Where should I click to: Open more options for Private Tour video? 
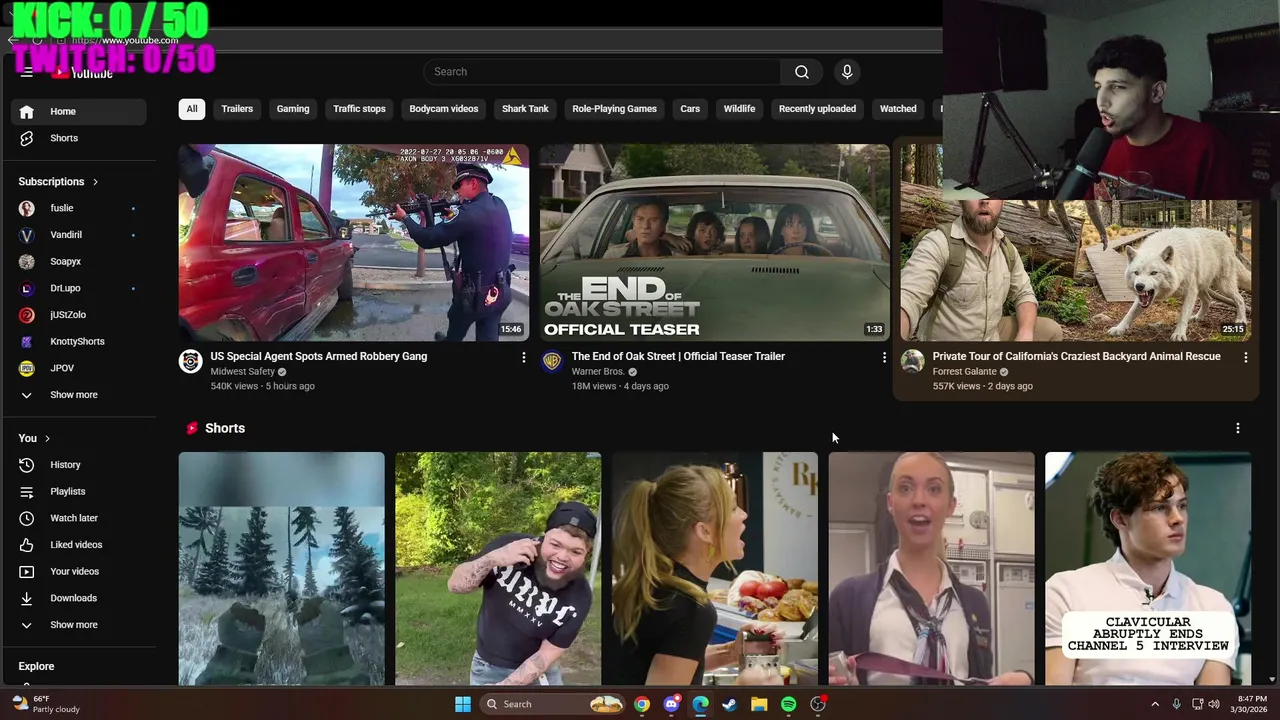(1245, 357)
